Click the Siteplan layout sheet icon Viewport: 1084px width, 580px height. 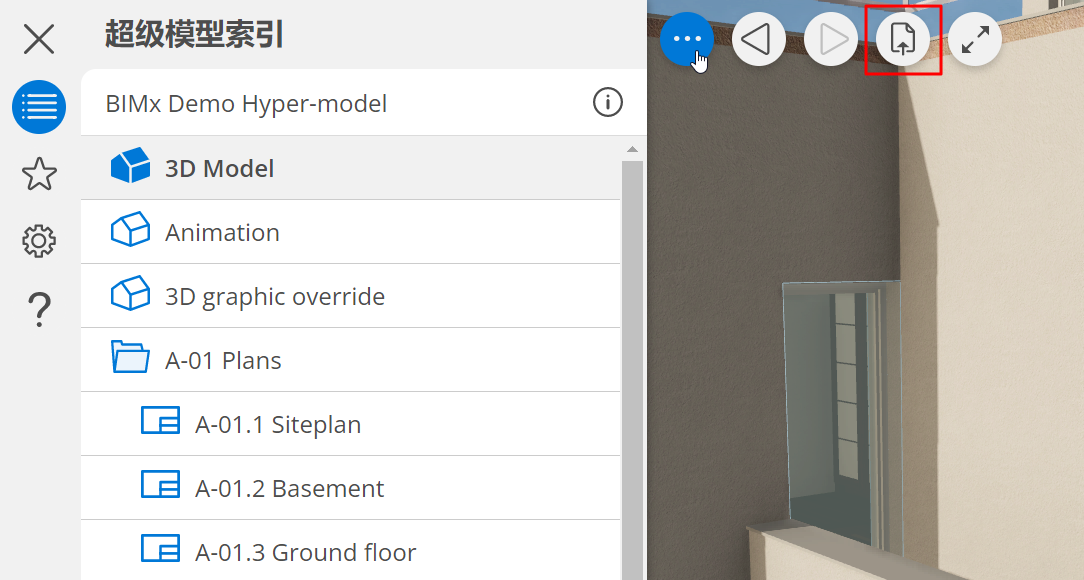[x=160, y=420]
